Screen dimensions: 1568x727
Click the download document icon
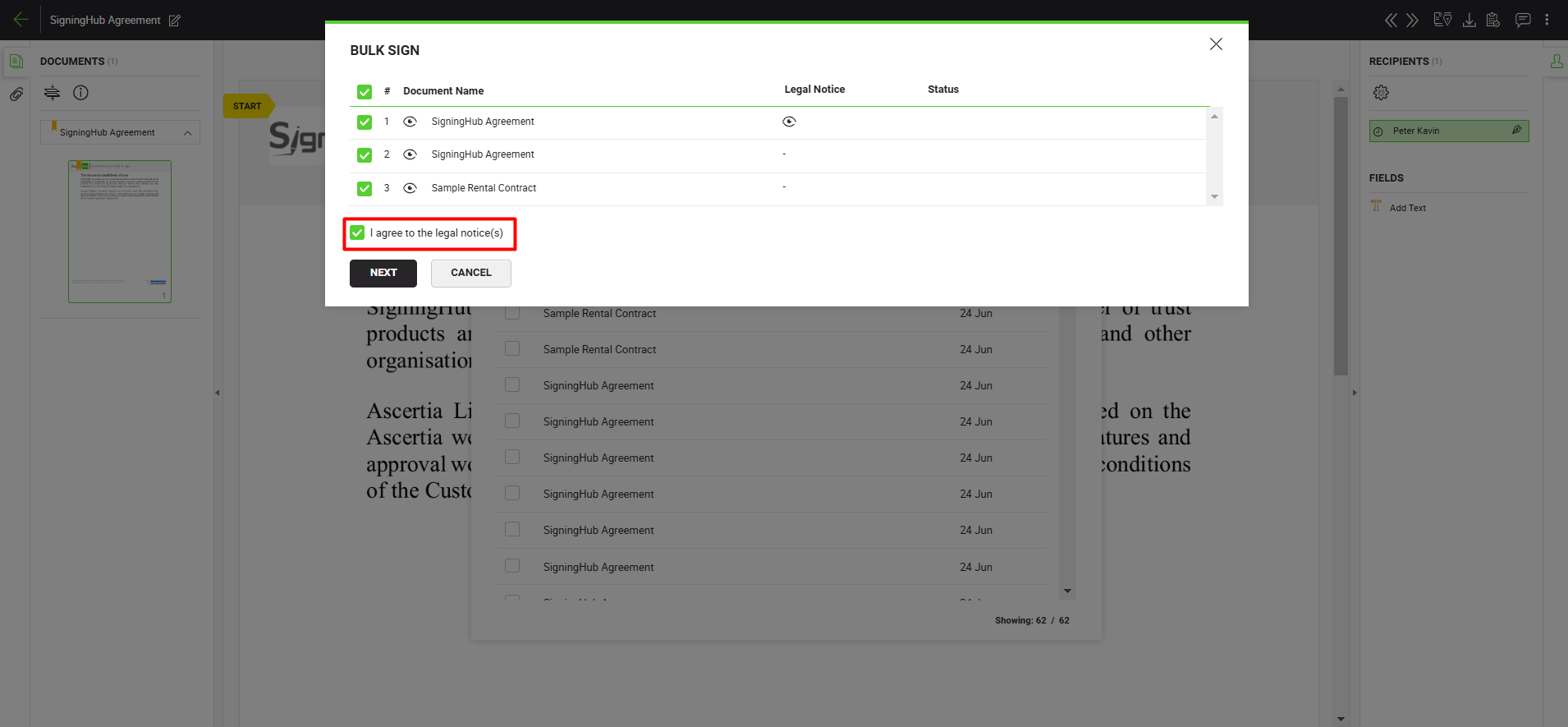click(x=1469, y=20)
